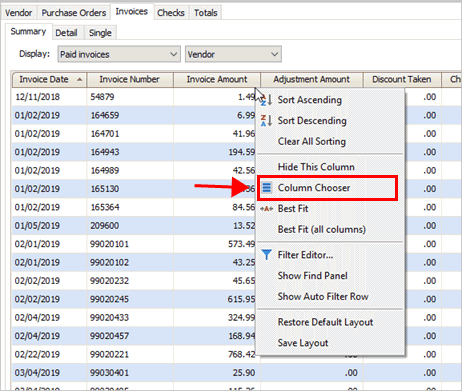Click the Filter Editor funnel icon
The height and width of the screenshot is (391, 462).
267,255
